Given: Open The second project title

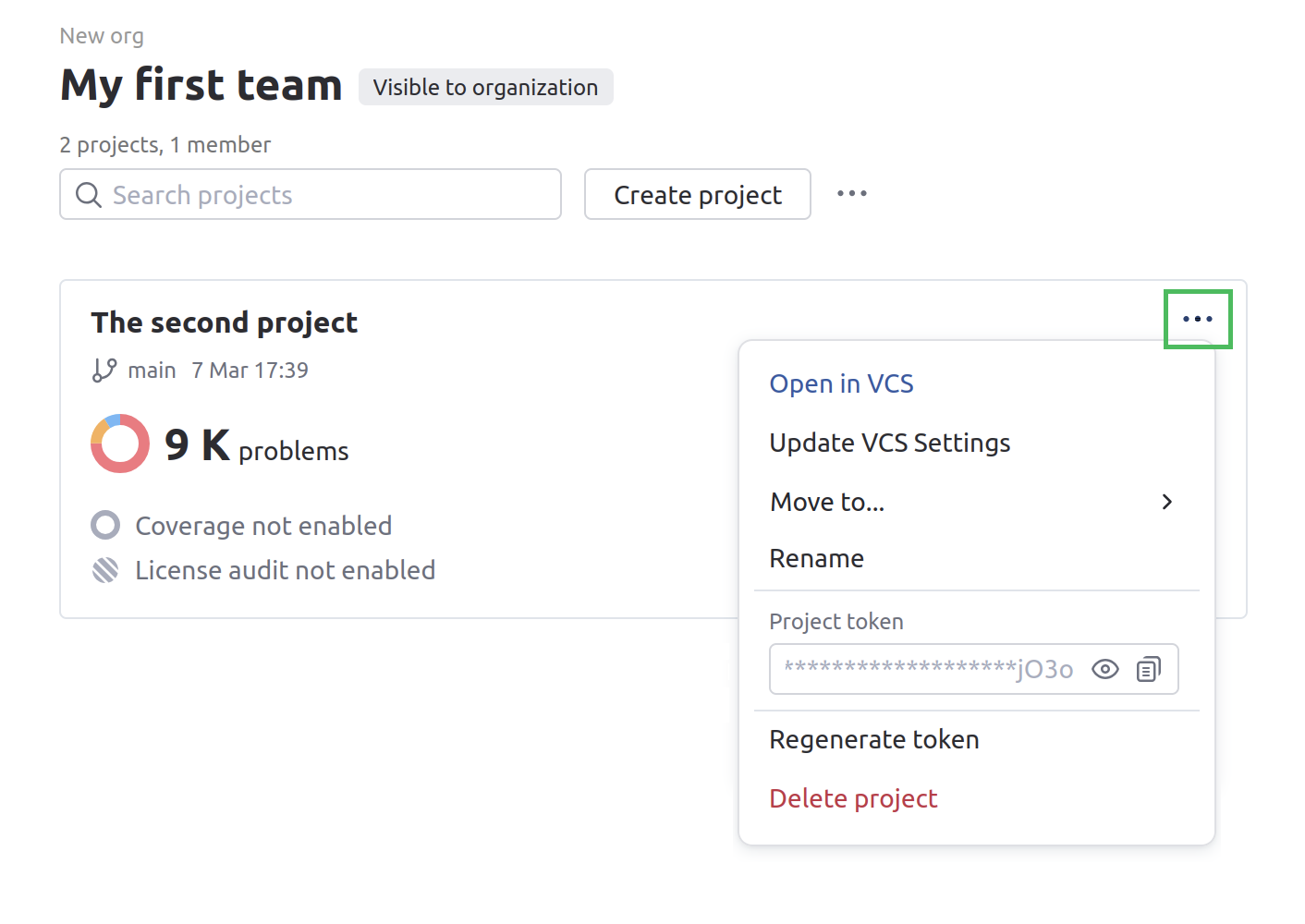Looking at the screenshot, I should (x=224, y=322).
